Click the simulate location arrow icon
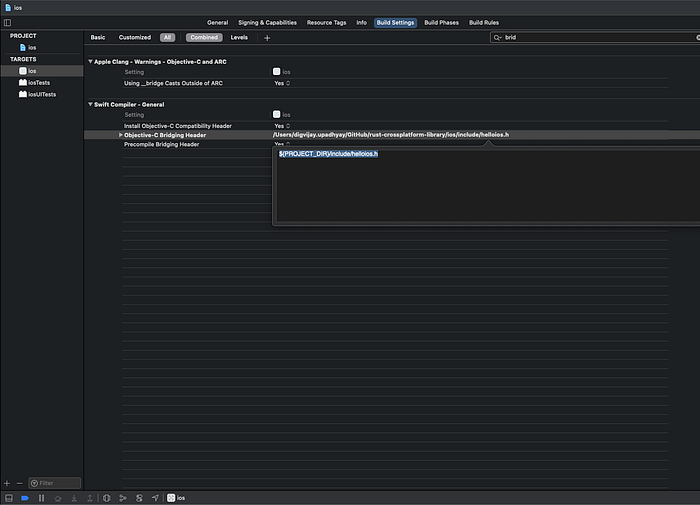Viewport: 700px width, 505px height. click(155, 498)
